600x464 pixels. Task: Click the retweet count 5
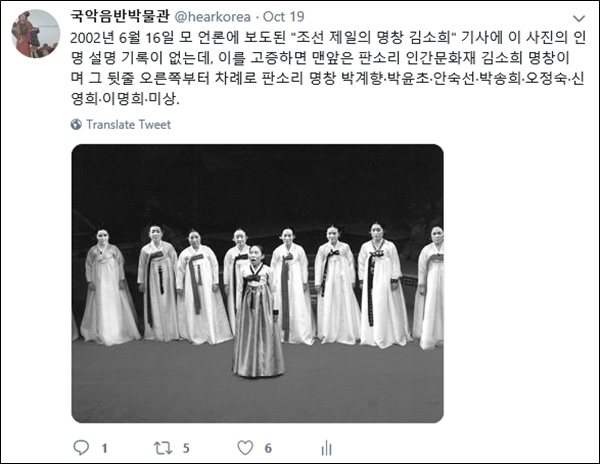tap(186, 448)
